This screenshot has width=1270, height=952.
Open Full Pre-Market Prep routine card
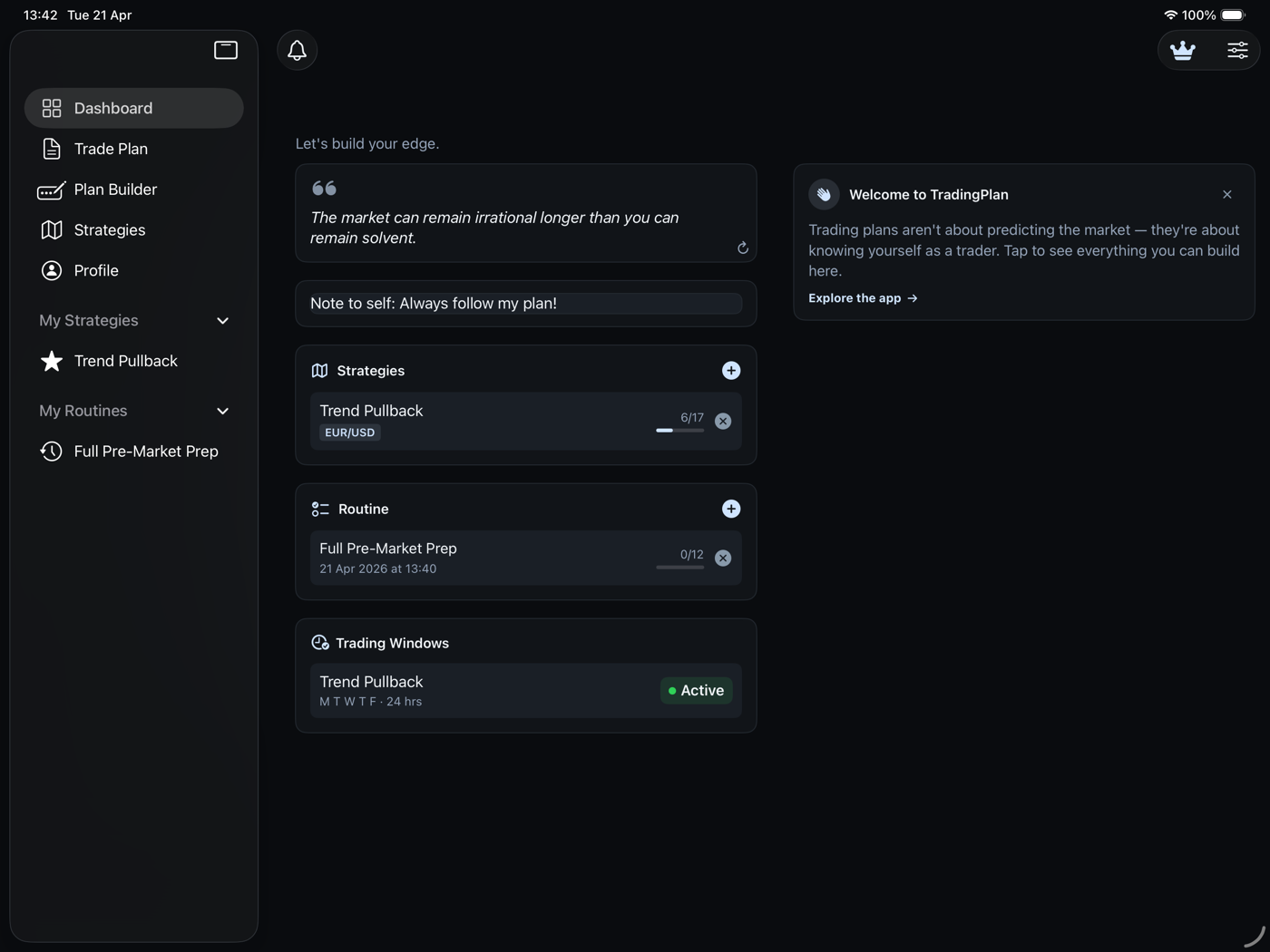point(525,558)
